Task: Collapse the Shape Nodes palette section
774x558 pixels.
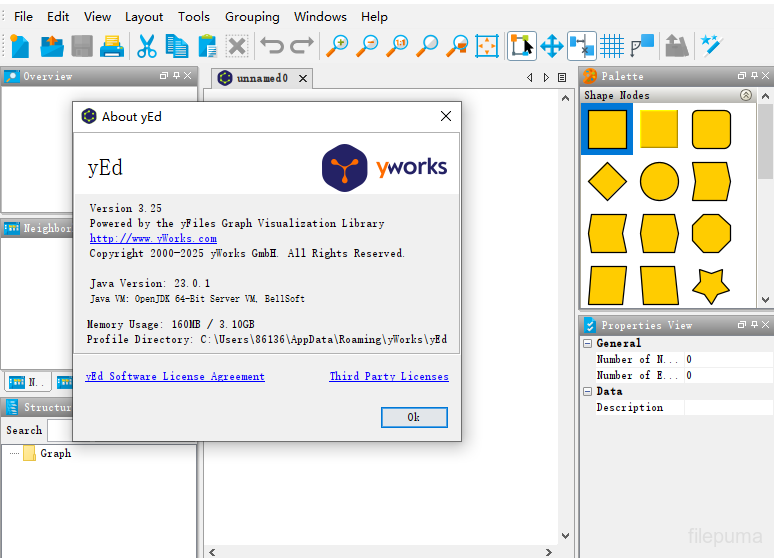Action: [746, 95]
